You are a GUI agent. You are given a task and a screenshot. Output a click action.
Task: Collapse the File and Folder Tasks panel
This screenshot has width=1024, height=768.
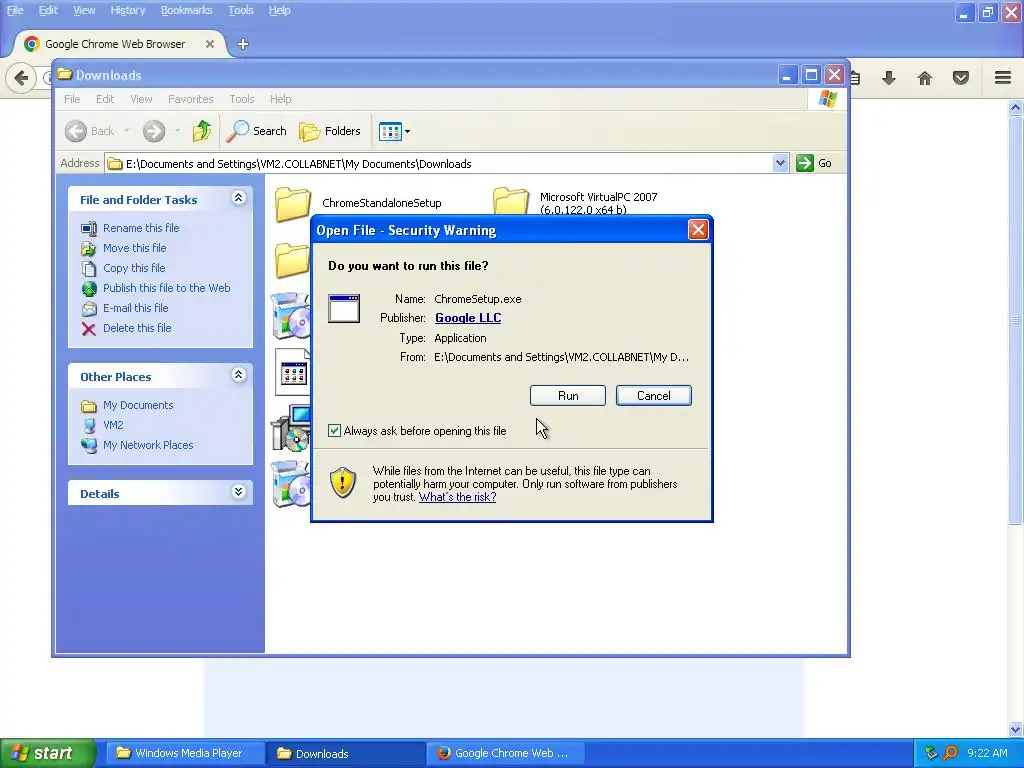point(238,198)
